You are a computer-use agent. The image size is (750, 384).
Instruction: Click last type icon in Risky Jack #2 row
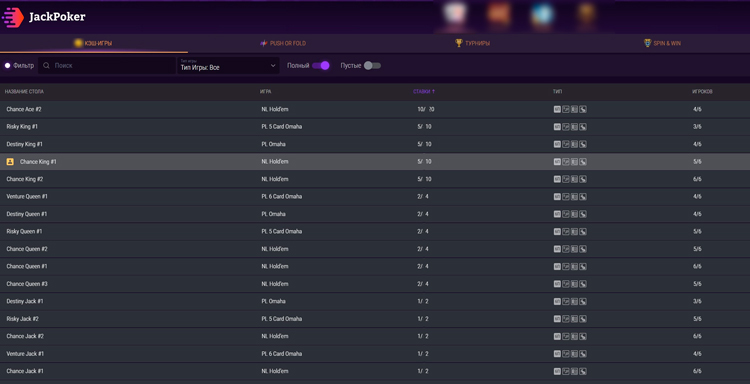pyautogui.click(x=583, y=319)
